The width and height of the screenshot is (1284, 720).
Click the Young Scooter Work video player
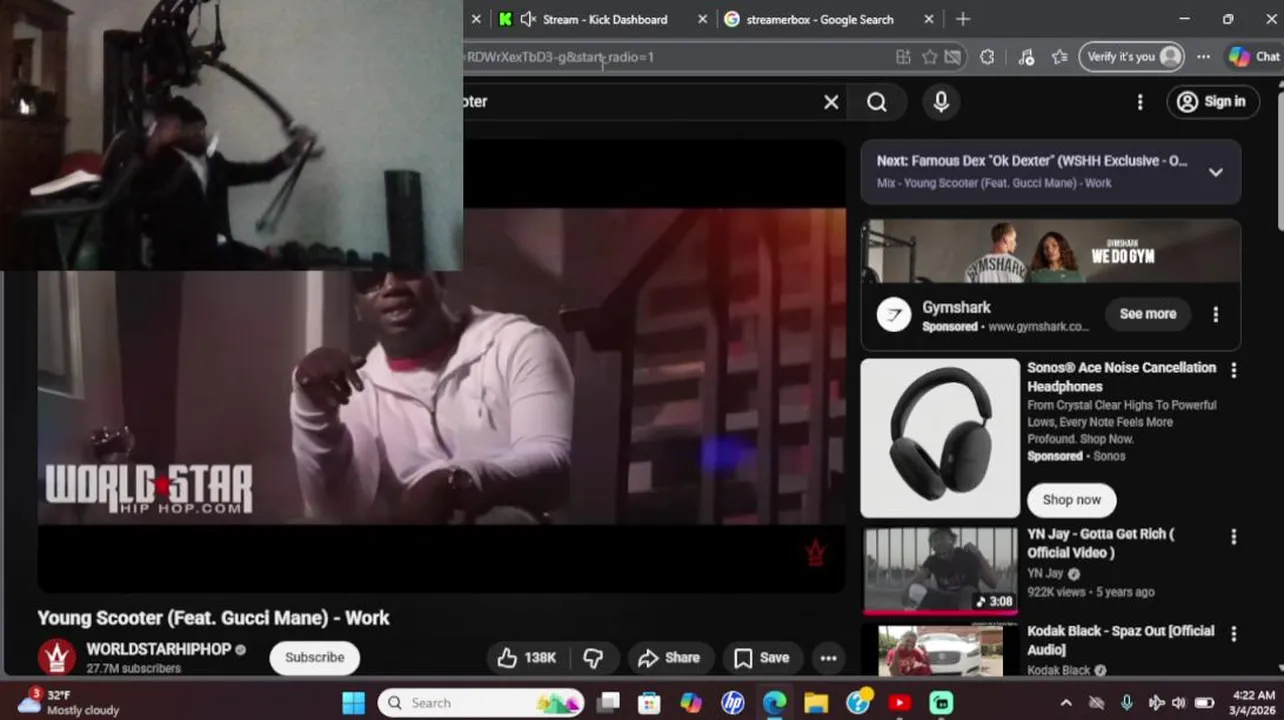(x=441, y=400)
